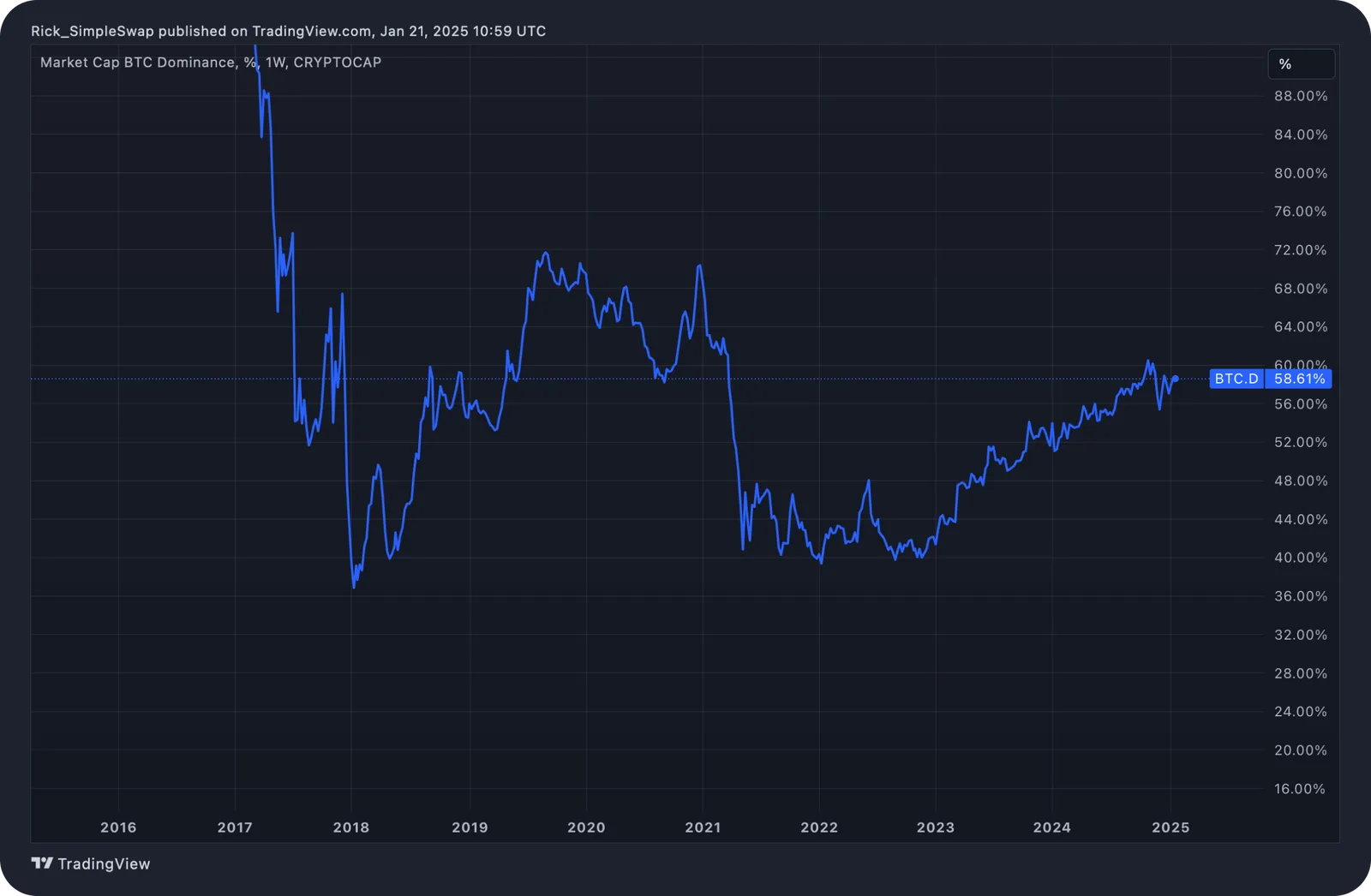1371x896 pixels.
Task: Click the 72.00% price scale label
Action: coord(1301,250)
